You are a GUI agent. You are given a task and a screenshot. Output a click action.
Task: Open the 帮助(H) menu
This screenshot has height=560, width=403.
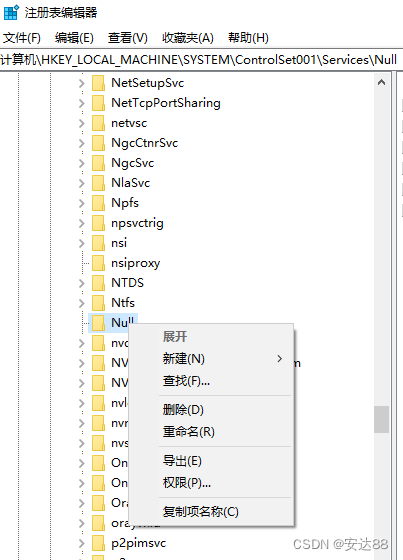coord(248,38)
